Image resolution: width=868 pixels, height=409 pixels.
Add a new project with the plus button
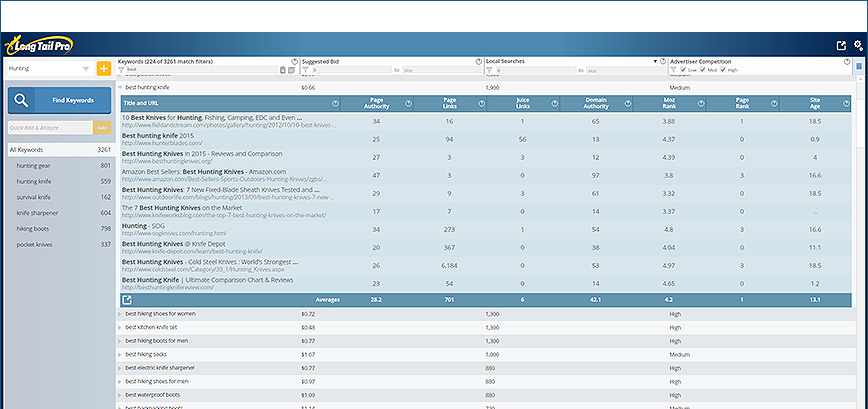(104, 69)
